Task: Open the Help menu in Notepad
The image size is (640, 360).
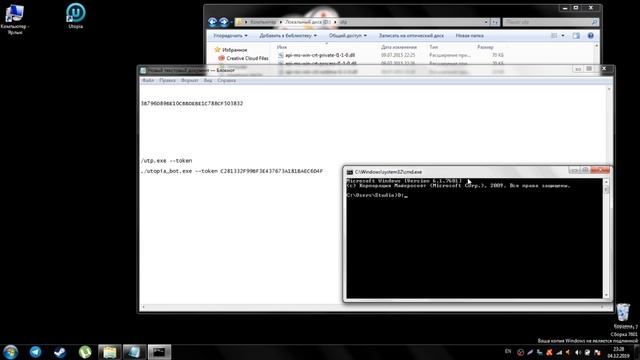Action: point(227,81)
